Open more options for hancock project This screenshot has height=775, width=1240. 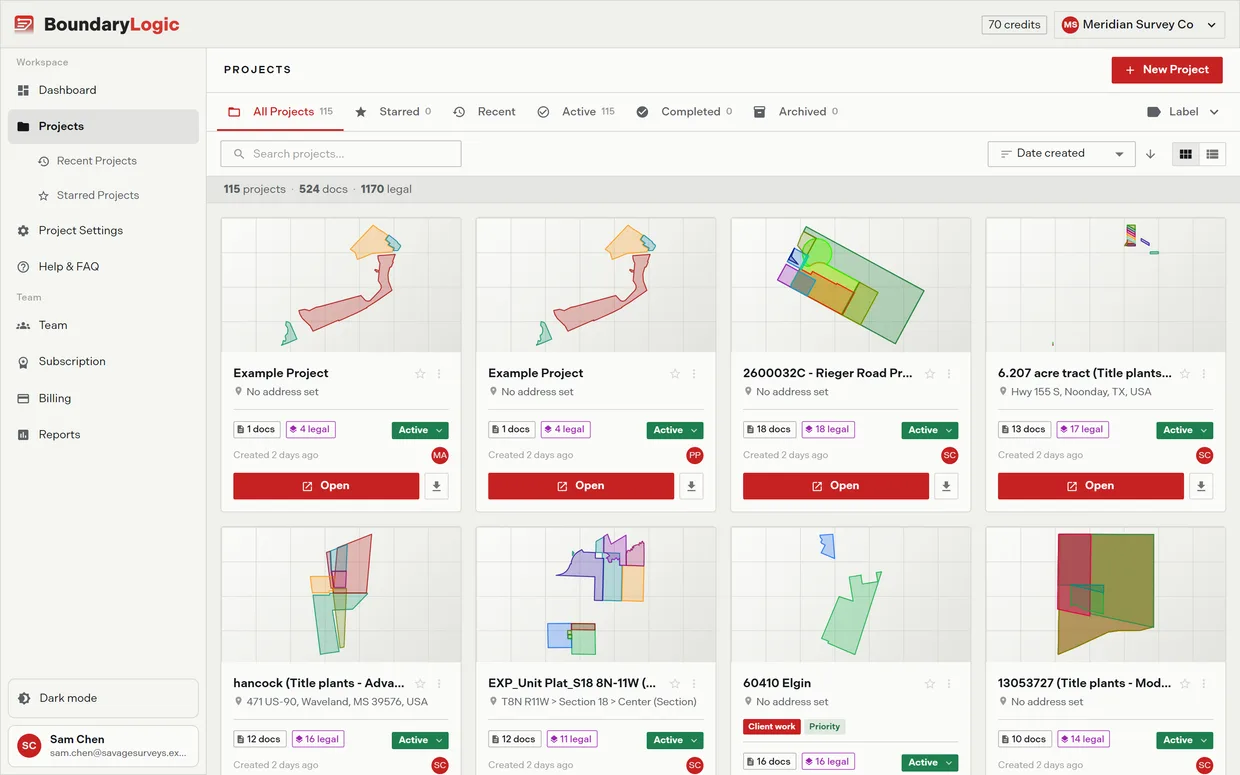point(439,684)
